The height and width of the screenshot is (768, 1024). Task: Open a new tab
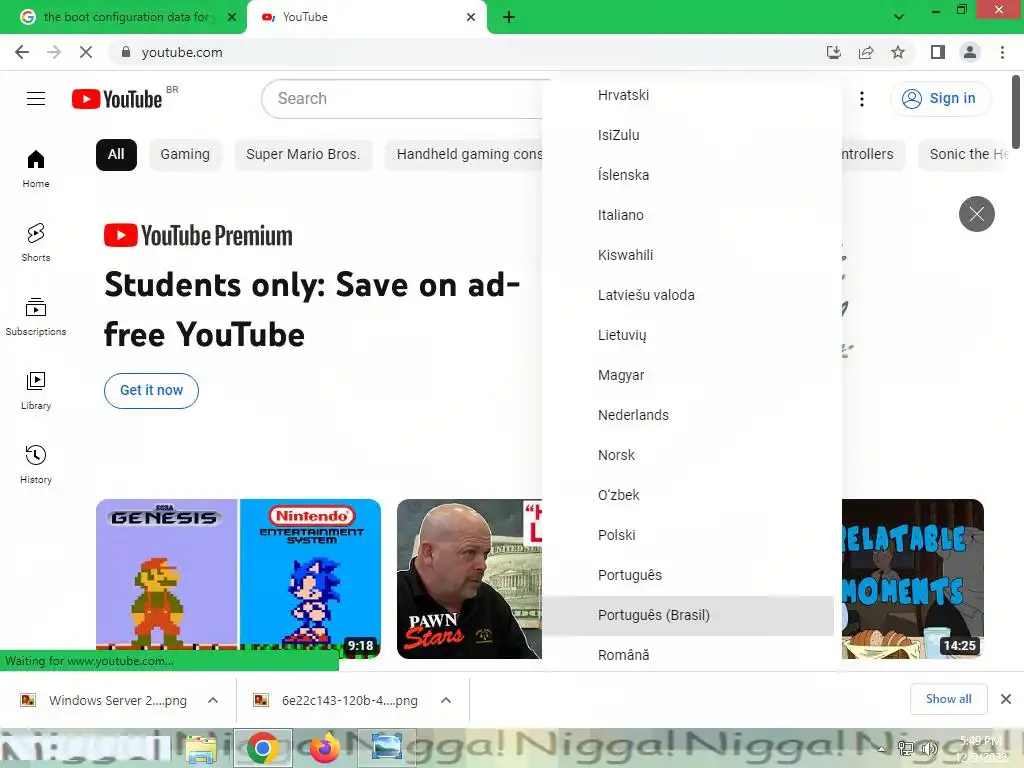click(x=509, y=17)
